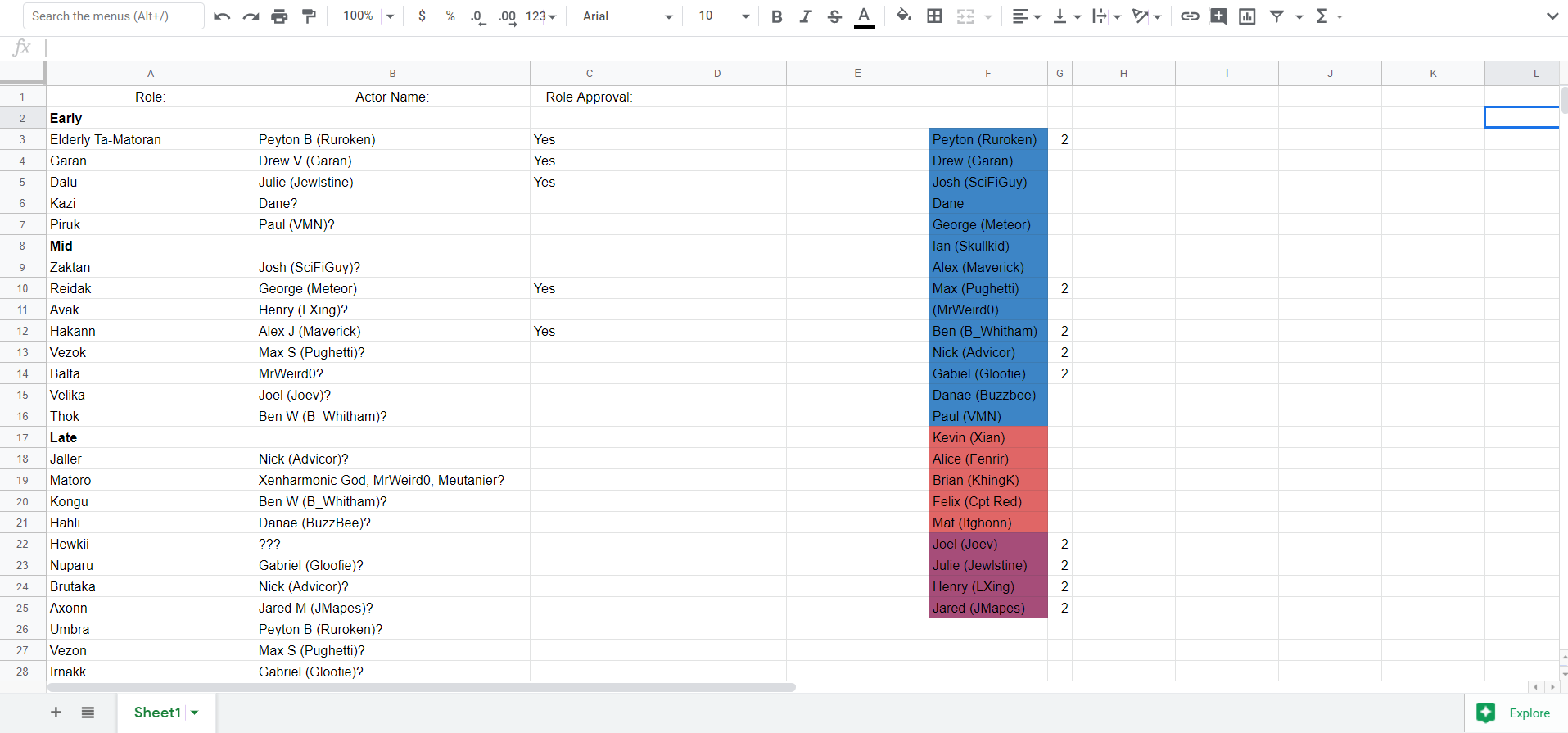Format as percent icon
This screenshot has height=733, width=1568.
450,16
